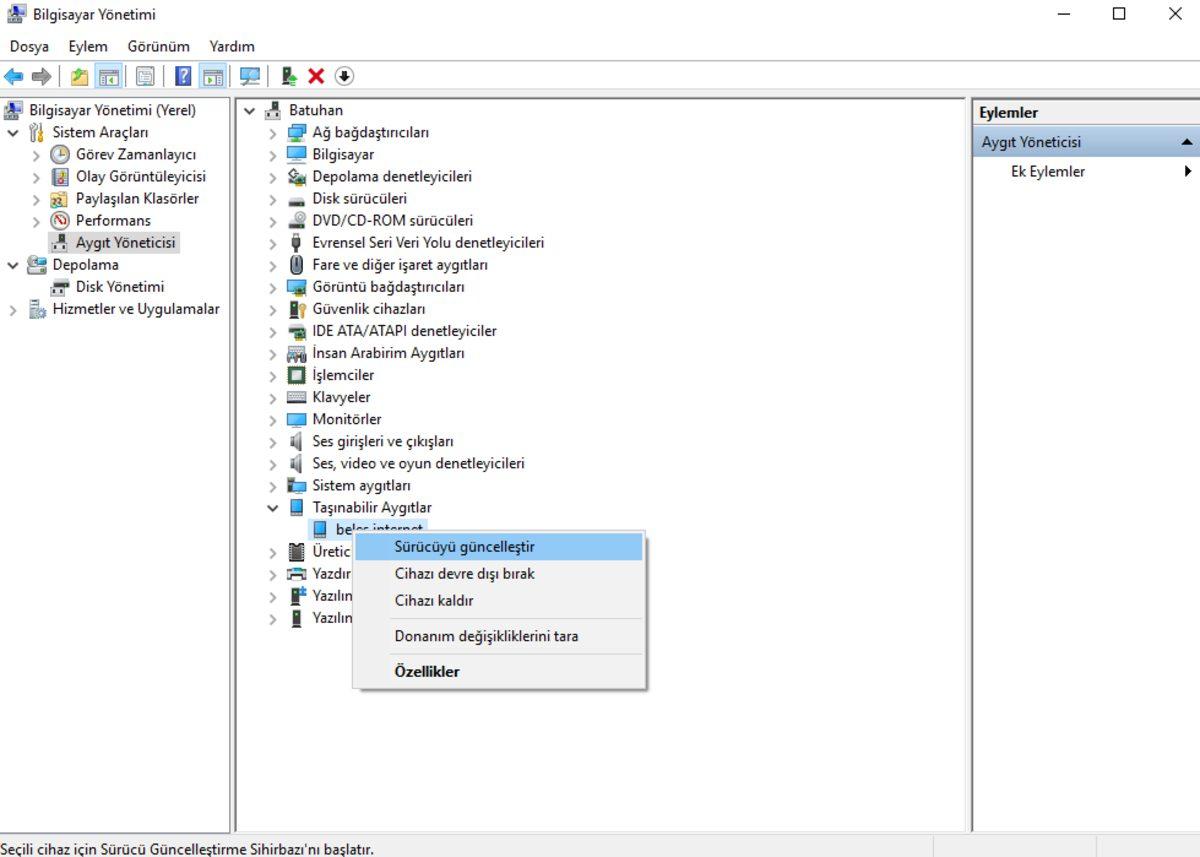Screen dimensions: 1200x857
Task: Select Cihazı kaldır in context menu
Action: pos(434,601)
